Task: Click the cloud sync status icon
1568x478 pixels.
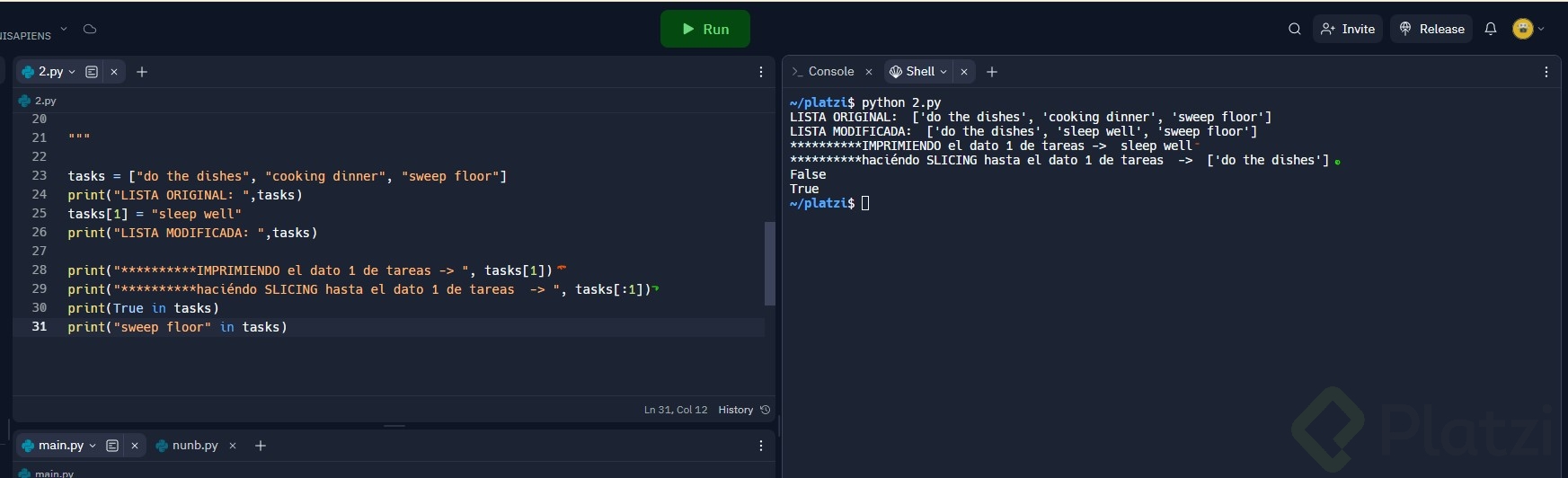Action: coord(90,29)
